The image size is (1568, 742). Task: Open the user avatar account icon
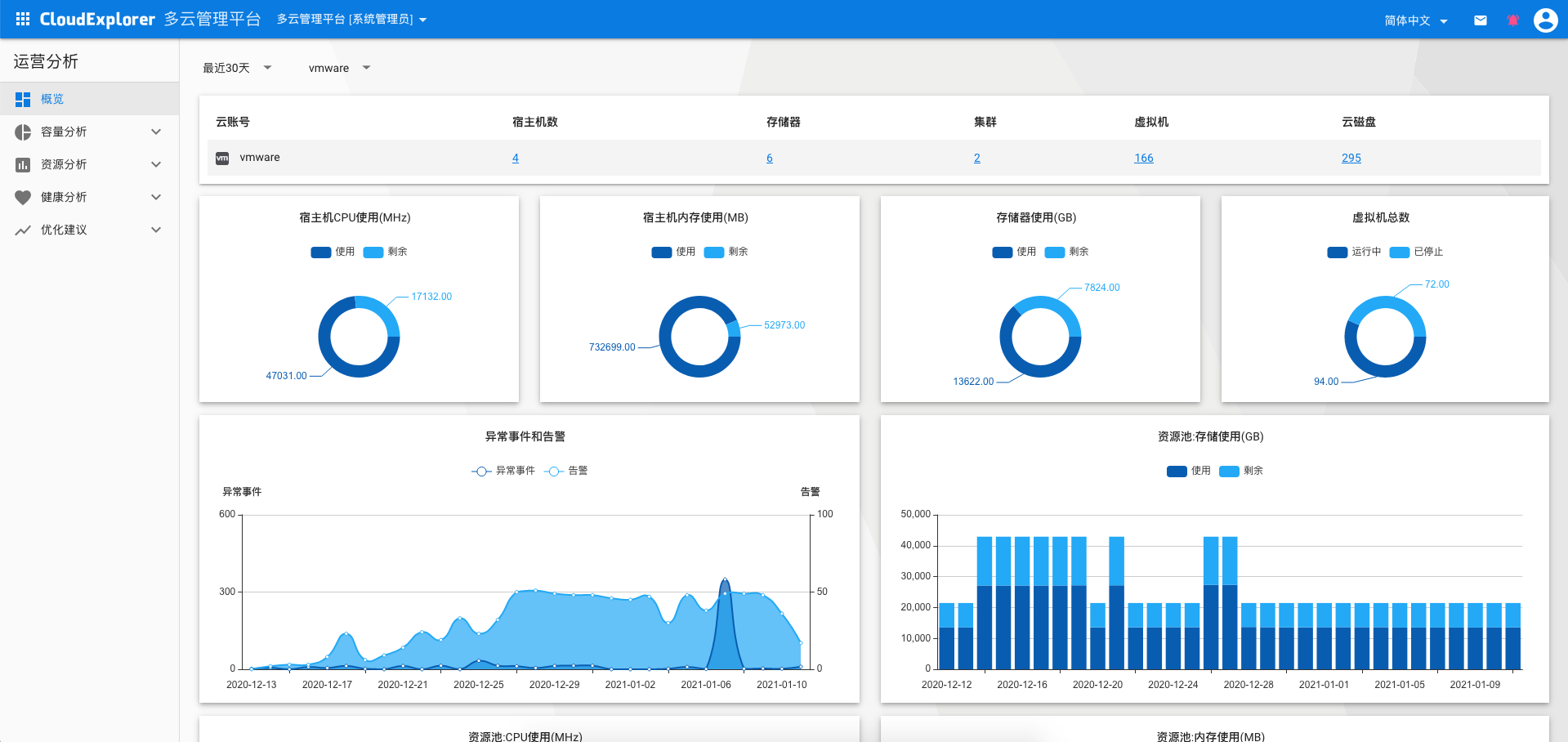point(1545,20)
